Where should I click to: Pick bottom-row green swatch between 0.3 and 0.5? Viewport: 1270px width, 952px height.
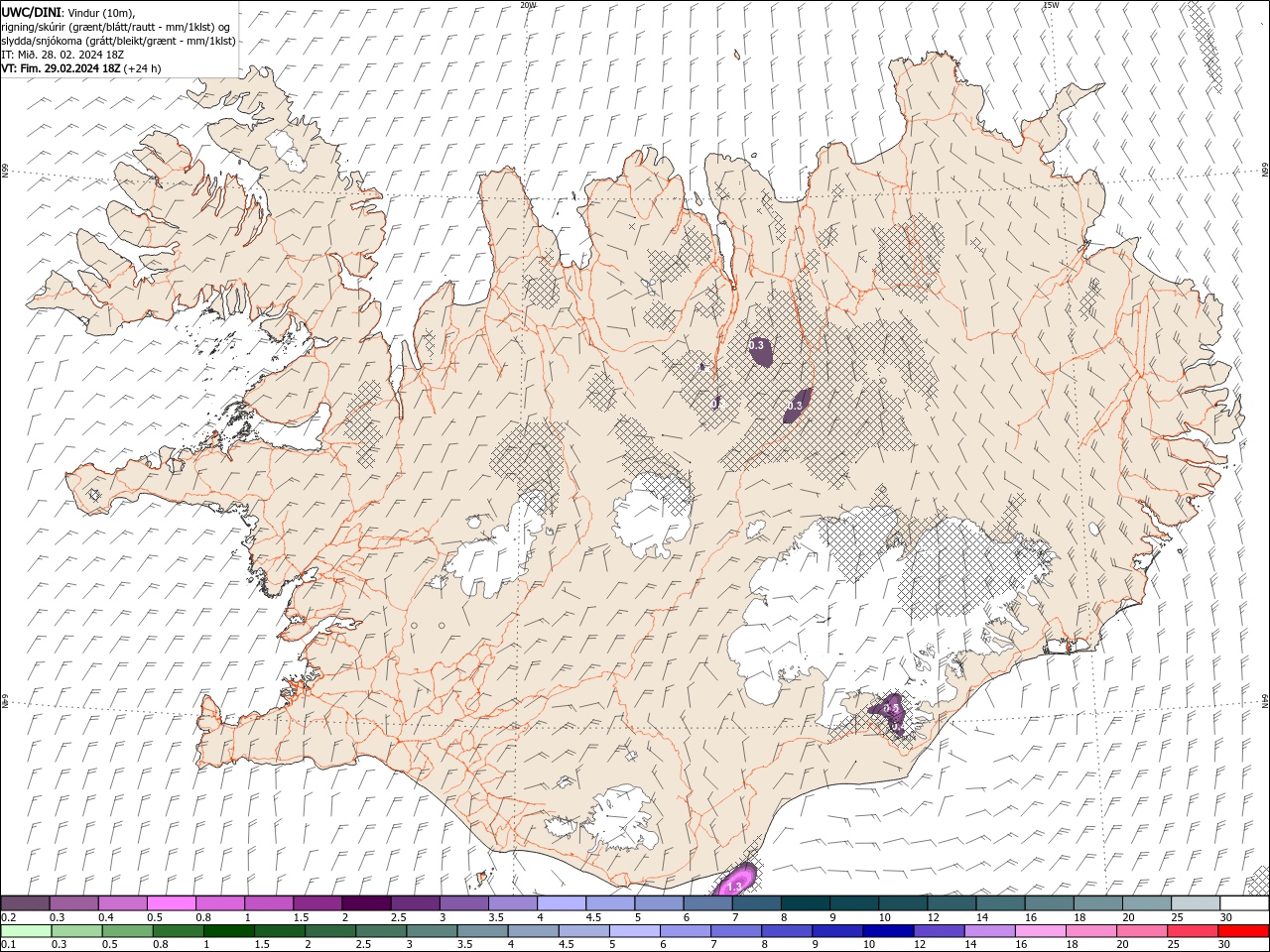click(78, 931)
